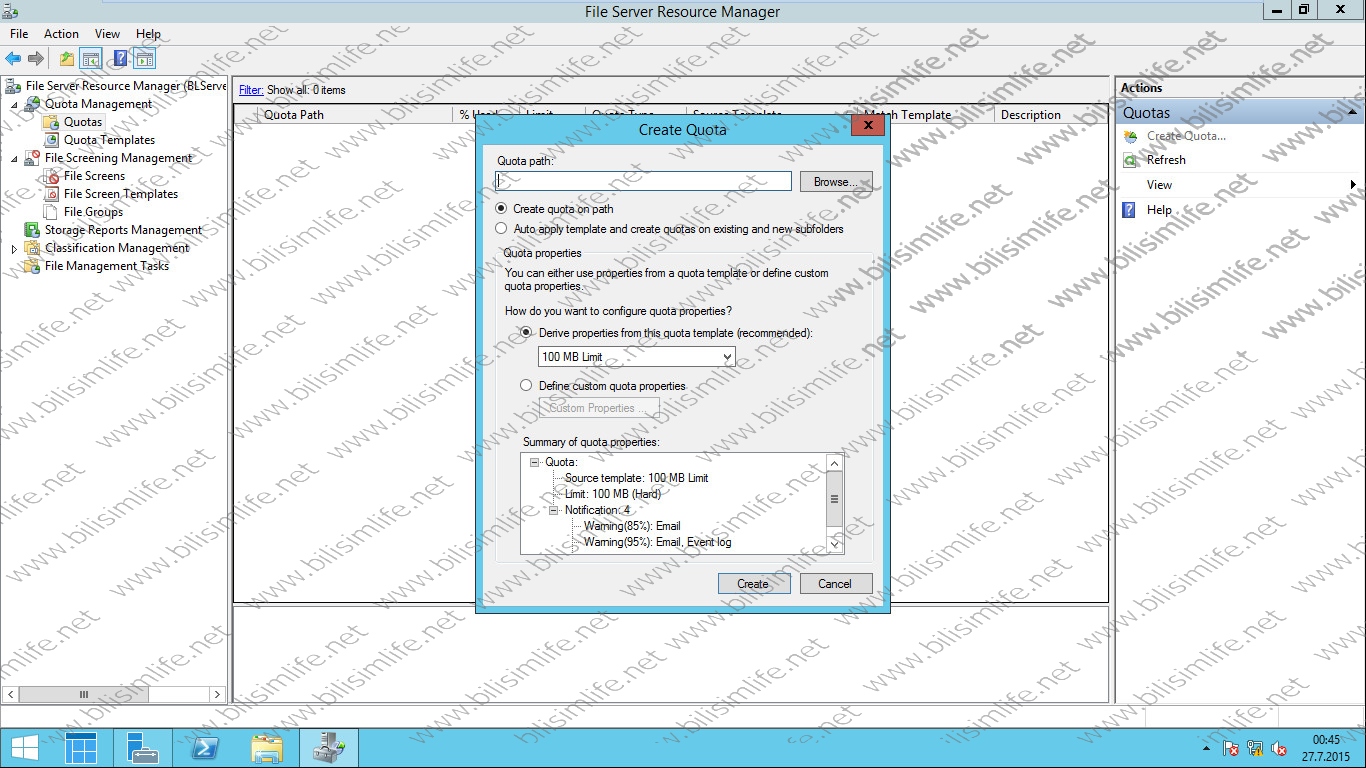The width and height of the screenshot is (1366, 768).
Task: Click the Create button
Action: pos(754,584)
